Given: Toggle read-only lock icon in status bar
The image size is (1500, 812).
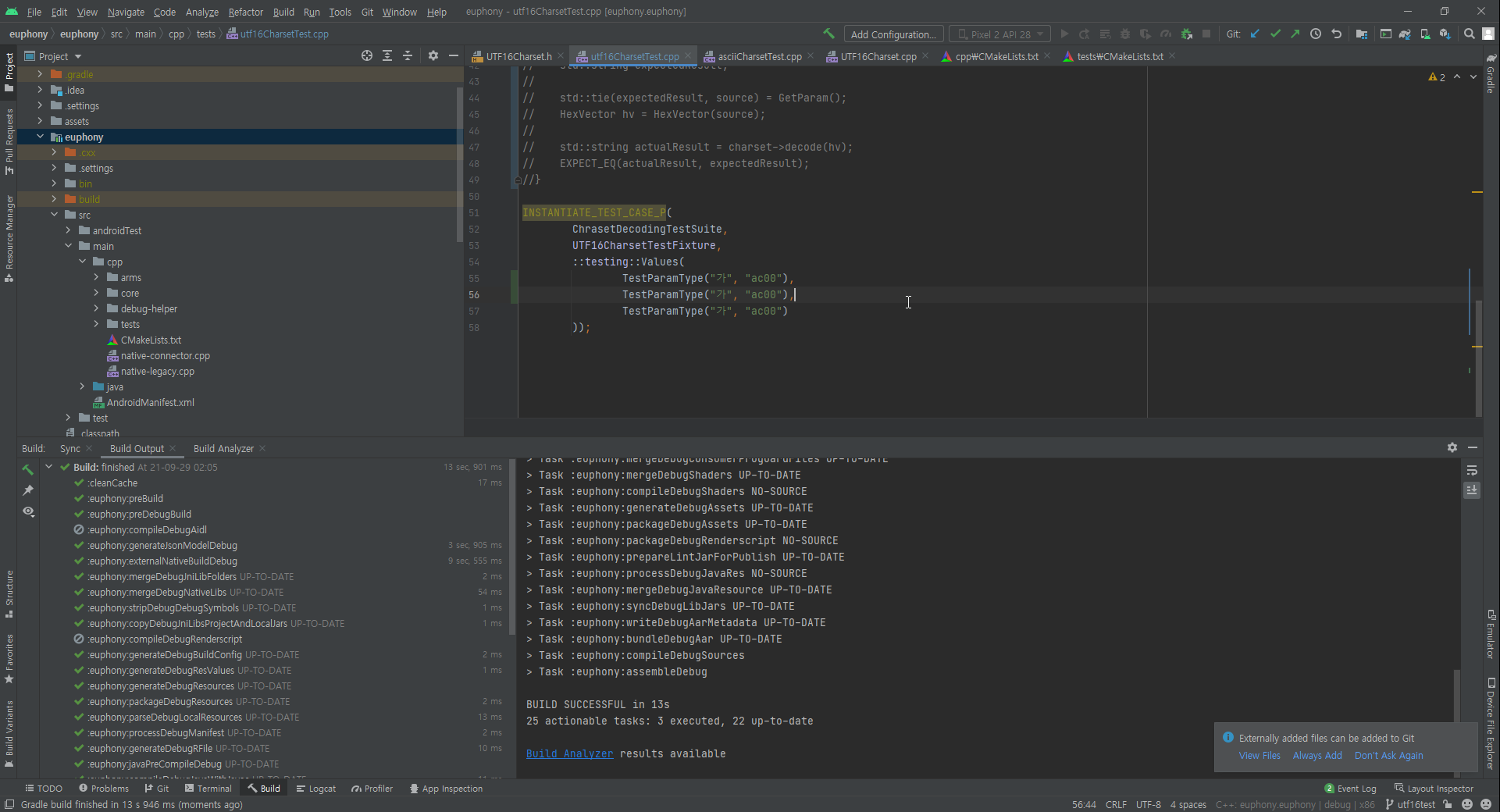Looking at the screenshot, I should (x=1448, y=804).
